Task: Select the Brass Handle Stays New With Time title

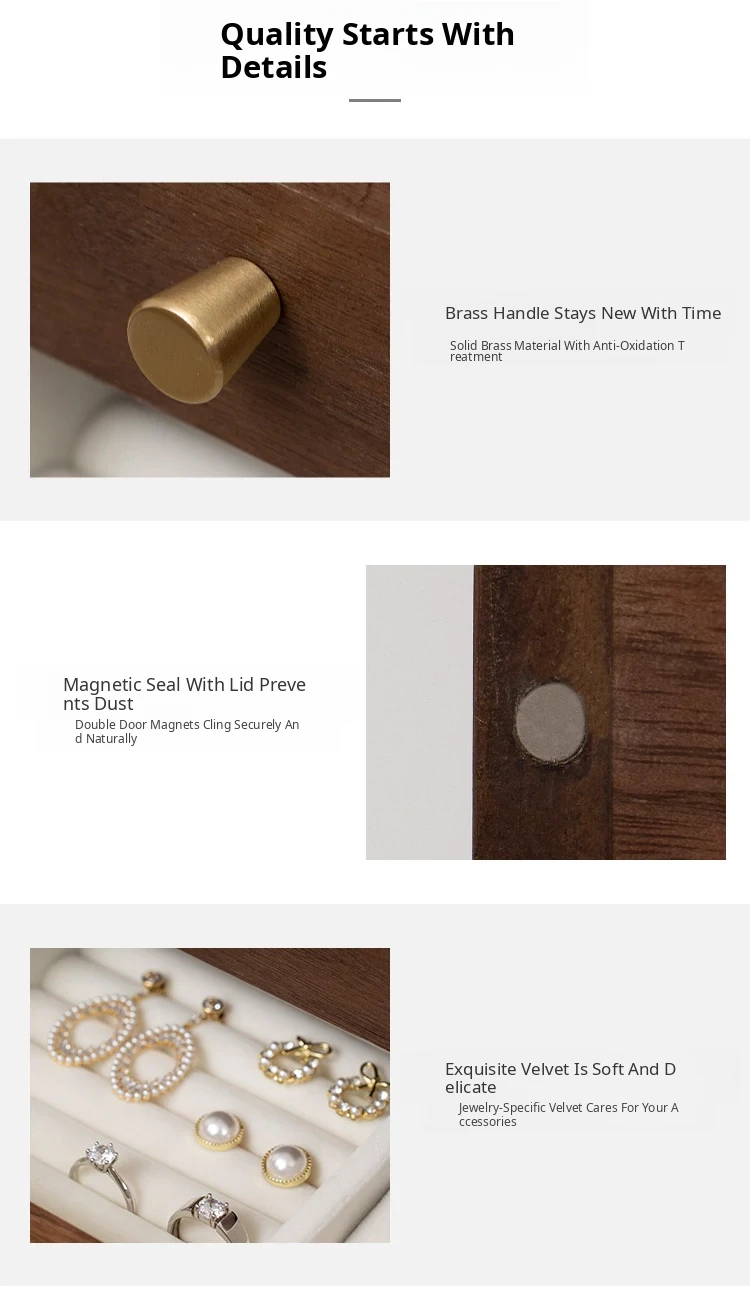Action: click(x=583, y=313)
